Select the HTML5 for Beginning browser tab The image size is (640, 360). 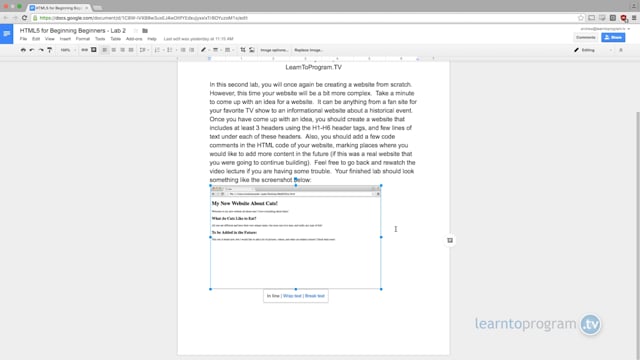[58, 8]
